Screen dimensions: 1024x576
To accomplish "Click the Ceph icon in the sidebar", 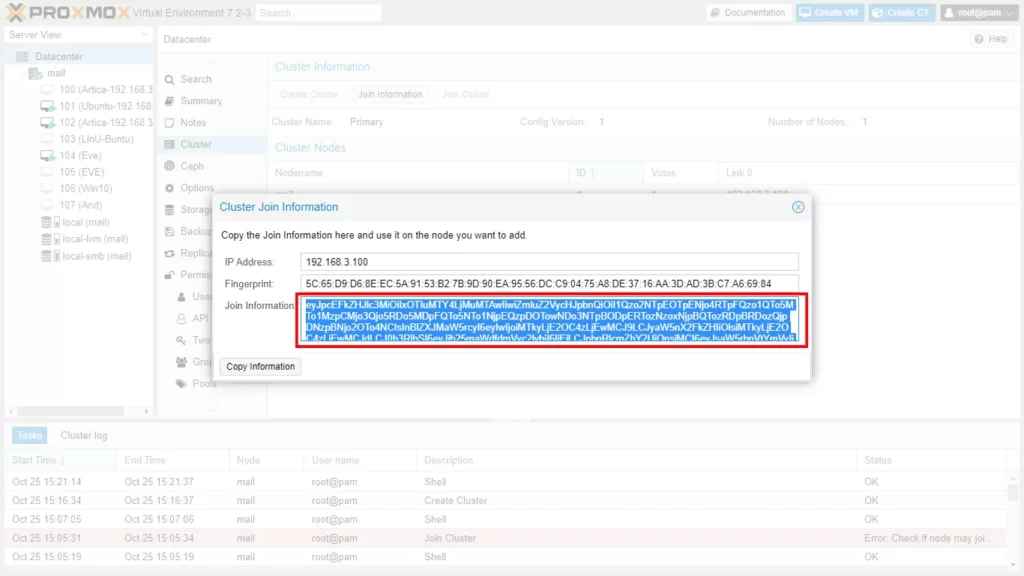I will 170,166.
